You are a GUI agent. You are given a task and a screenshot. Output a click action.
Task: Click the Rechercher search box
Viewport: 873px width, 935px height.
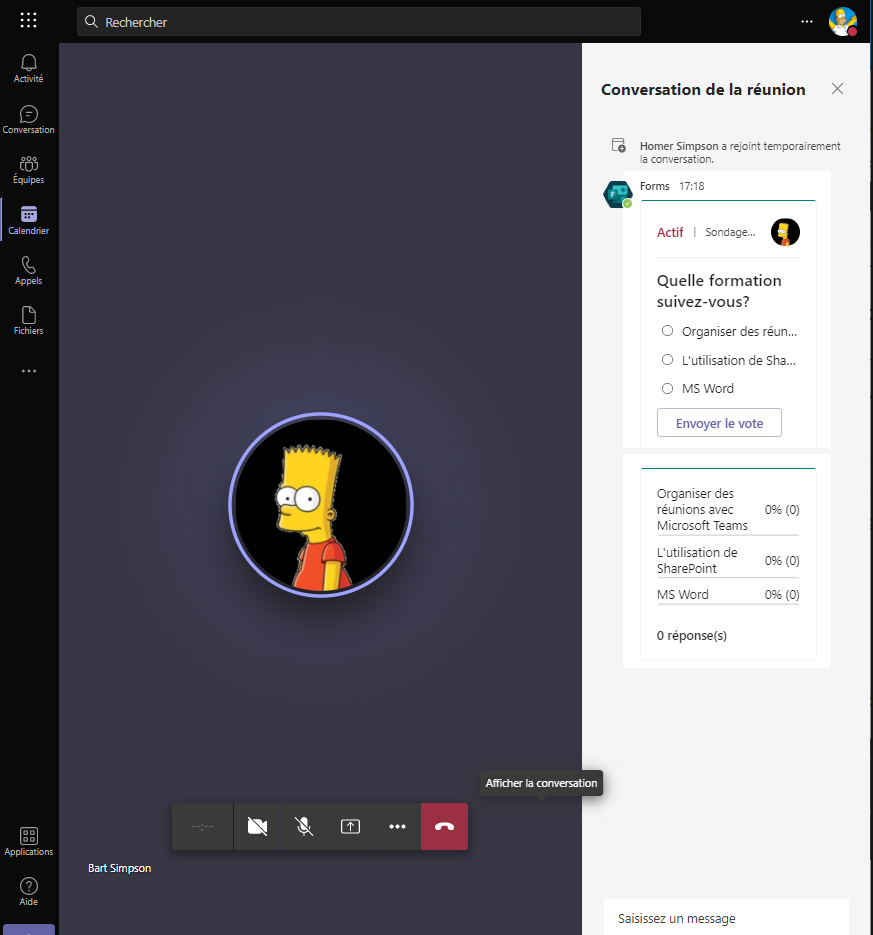pyautogui.click(x=358, y=22)
